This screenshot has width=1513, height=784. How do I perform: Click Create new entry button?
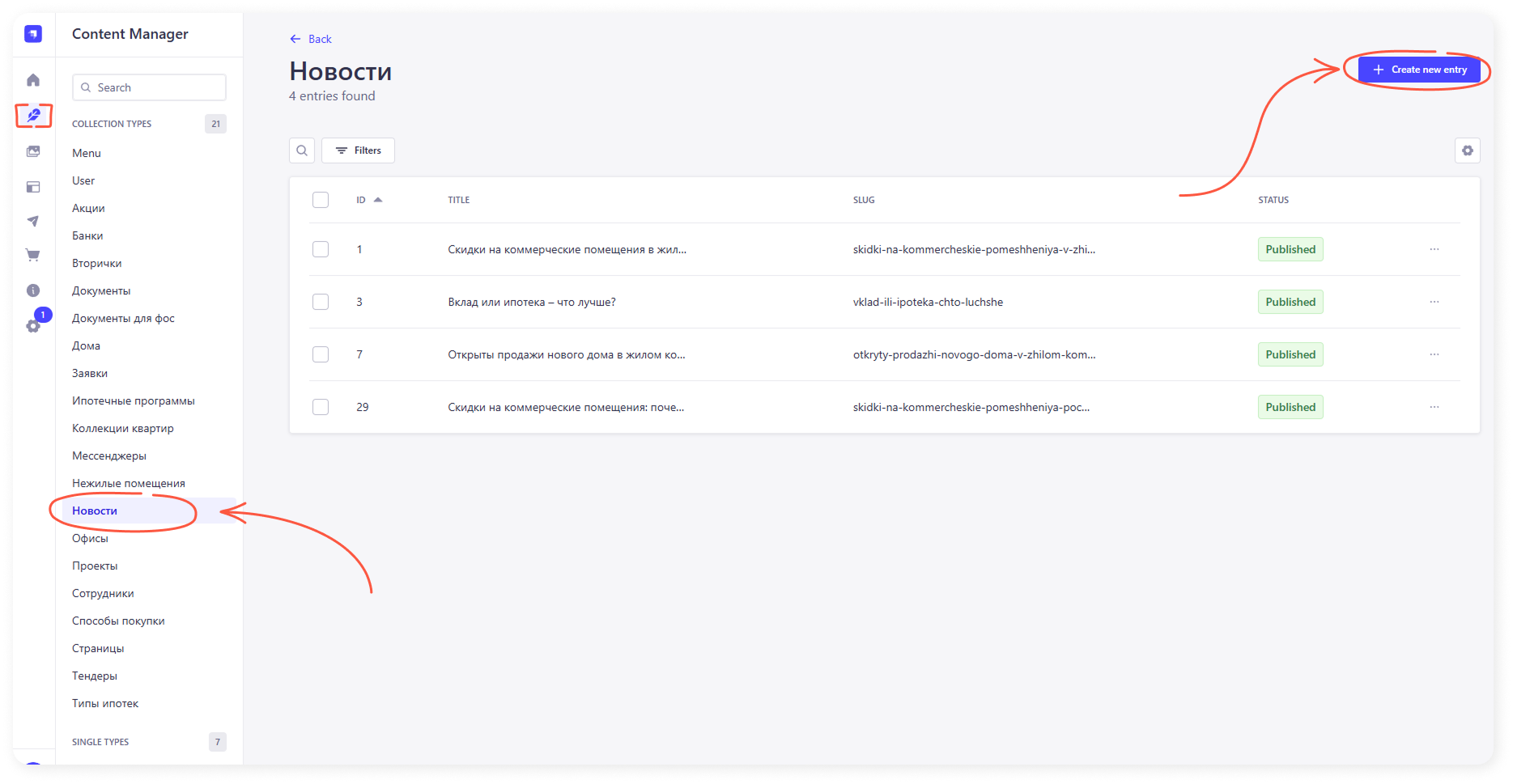[x=1419, y=70]
